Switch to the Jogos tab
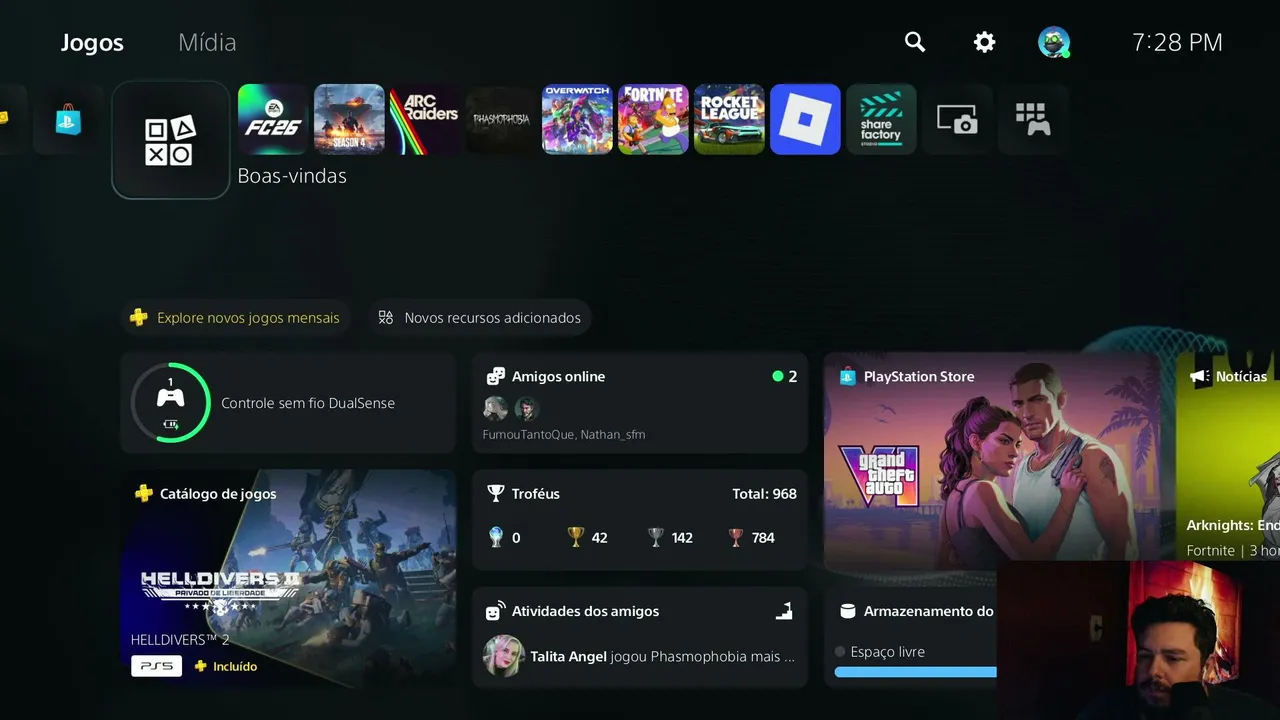 [x=92, y=43]
